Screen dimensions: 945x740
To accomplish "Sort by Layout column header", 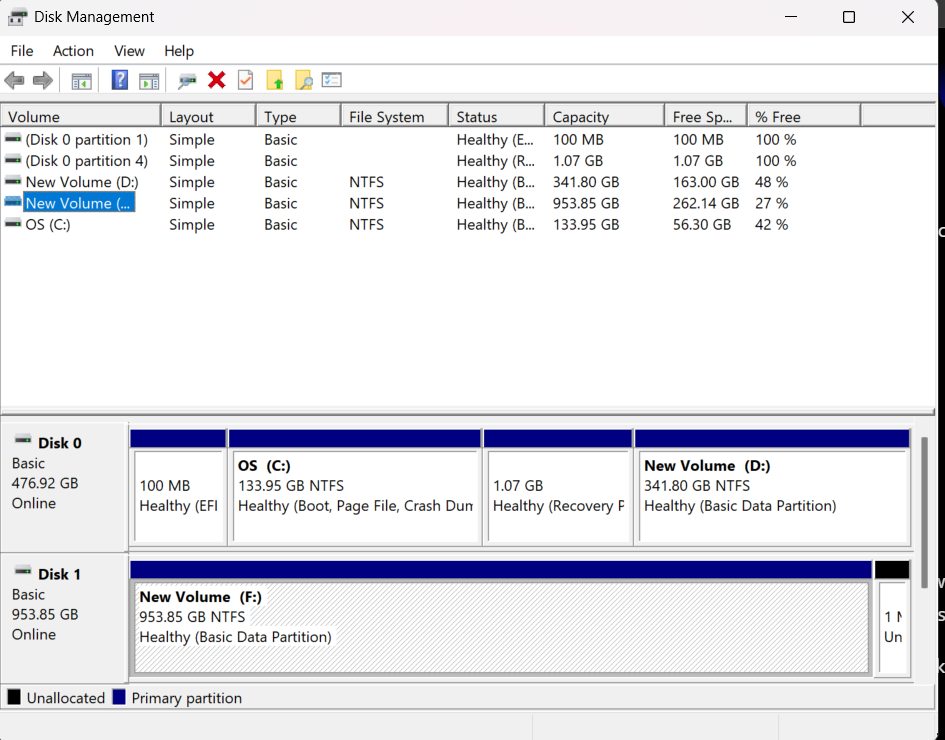I will [x=209, y=116].
